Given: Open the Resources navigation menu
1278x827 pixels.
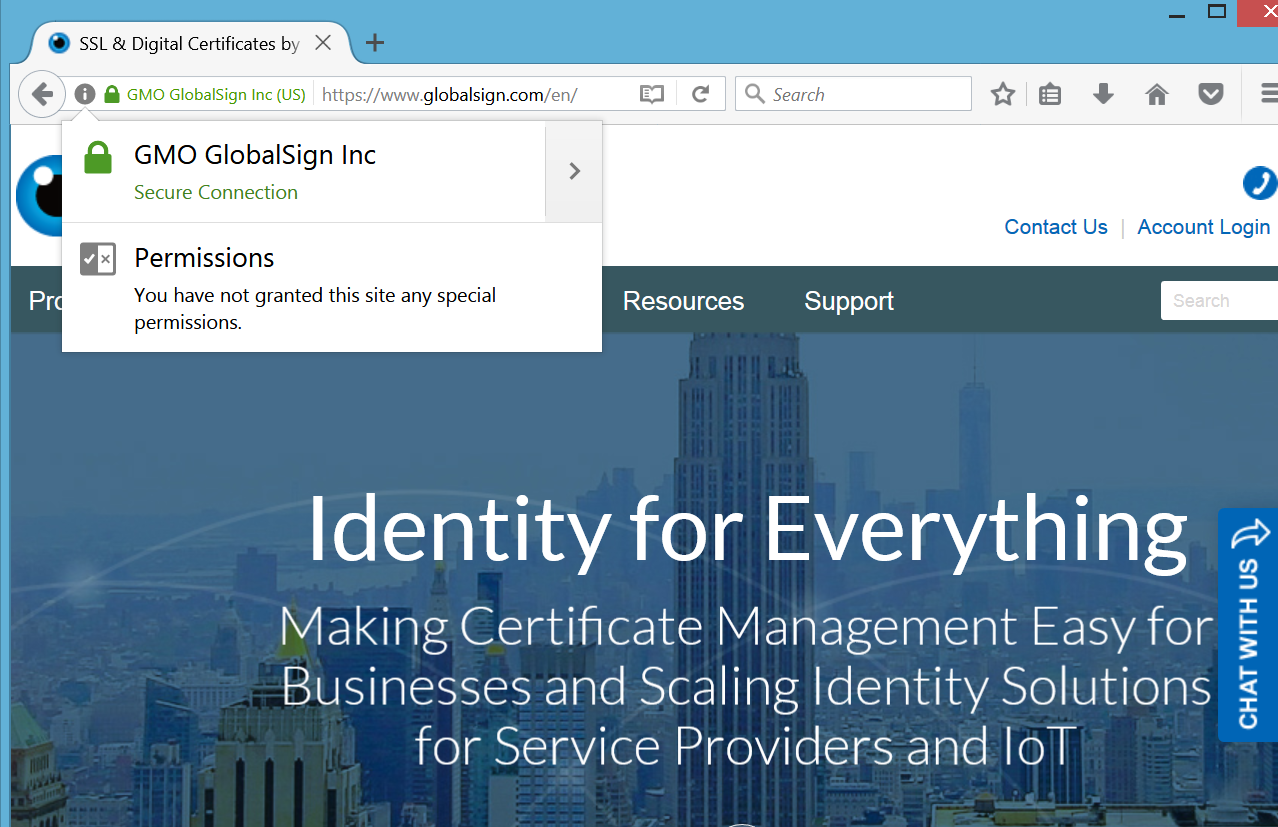Looking at the screenshot, I should click(x=683, y=301).
